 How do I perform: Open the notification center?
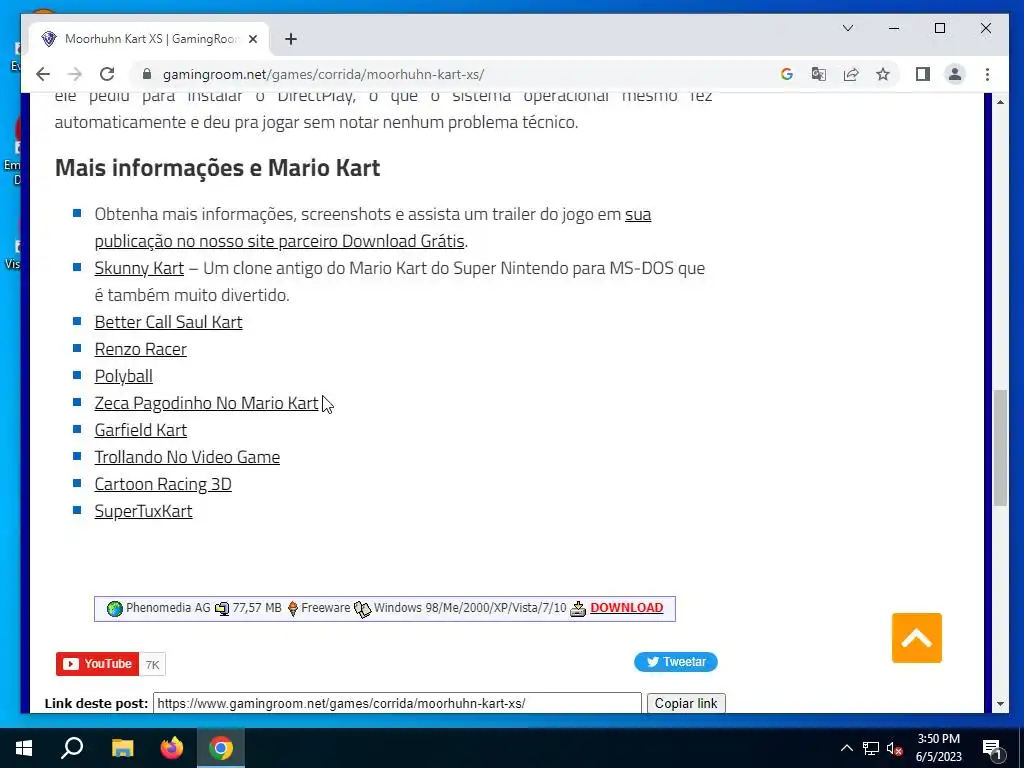click(x=992, y=748)
